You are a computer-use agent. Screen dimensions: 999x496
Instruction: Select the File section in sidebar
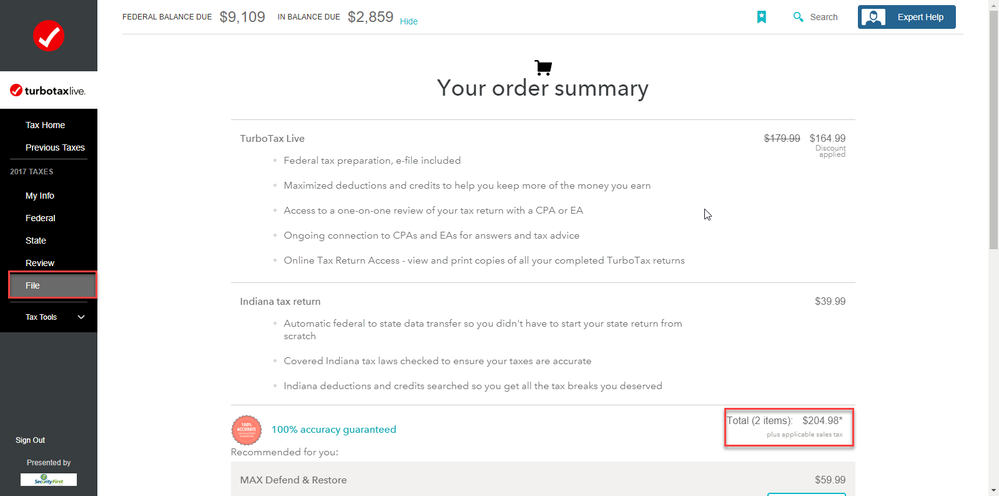click(33, 286)
